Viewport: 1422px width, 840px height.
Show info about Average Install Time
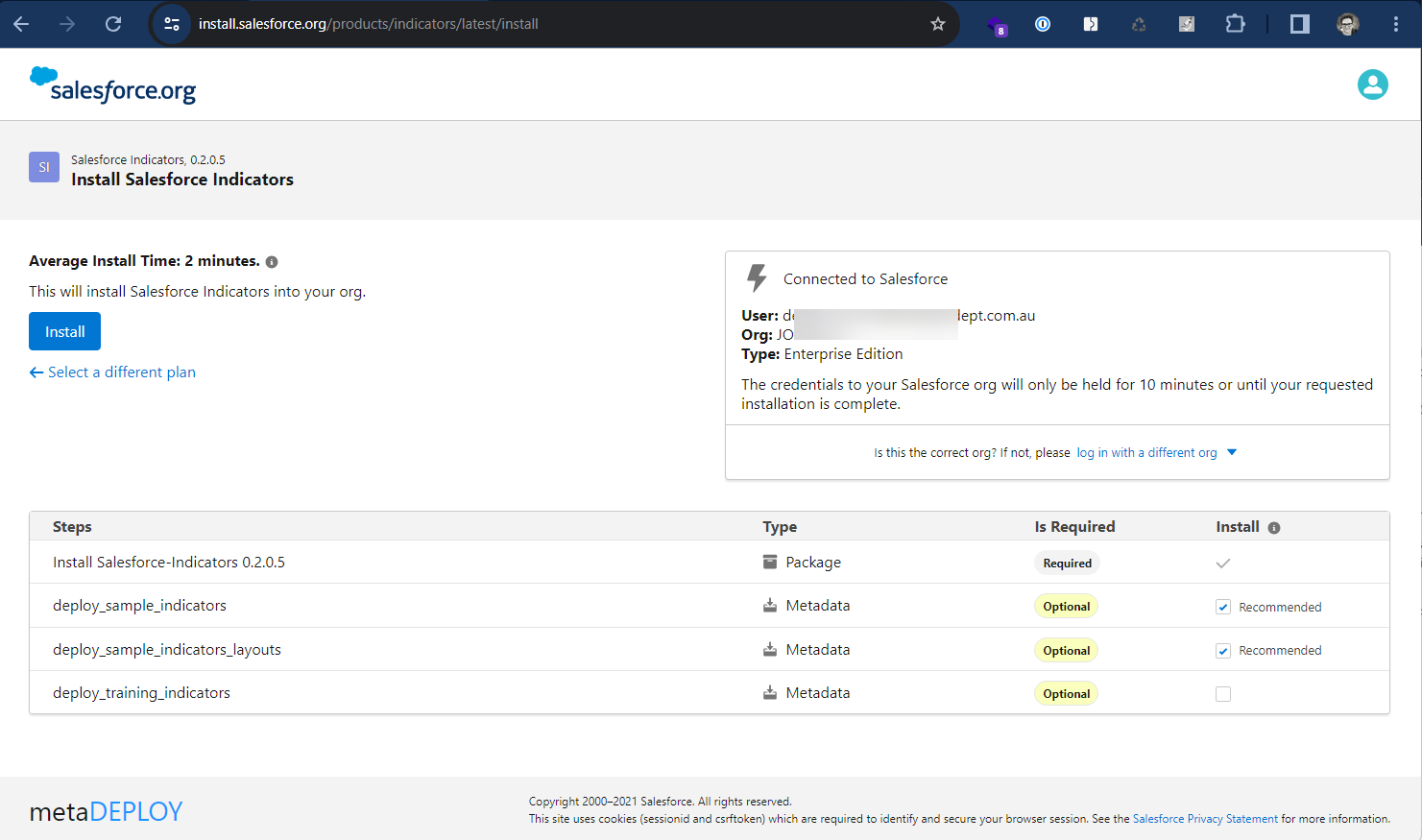[272, 262]
